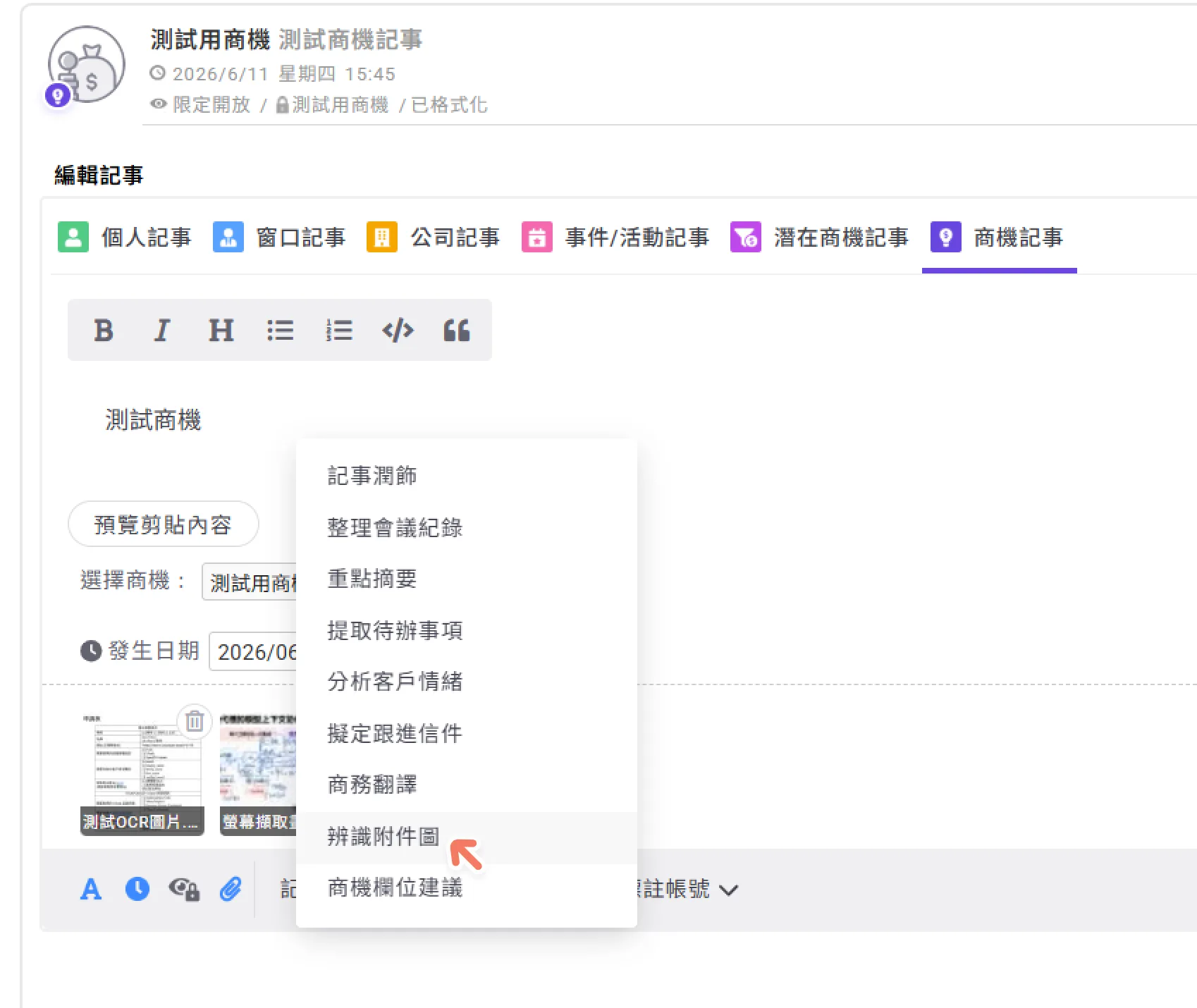Delete the 測試OCR圖片 attachment via trash icon
Image resolution: width=1197 pixels, height=1008 pixels.
pyautogui.click(x=195, y=721)
